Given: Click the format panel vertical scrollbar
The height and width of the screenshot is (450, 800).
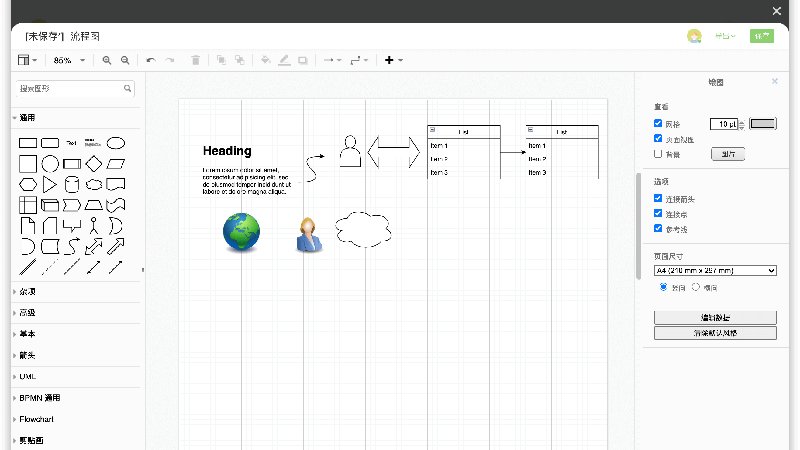Looking at the screenshot, I should tap(638, 226).
